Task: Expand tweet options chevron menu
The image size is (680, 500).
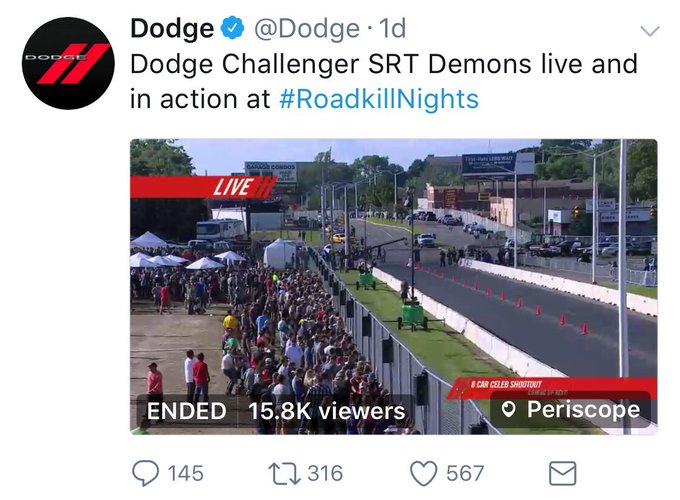Action: [x=650, y=31]
